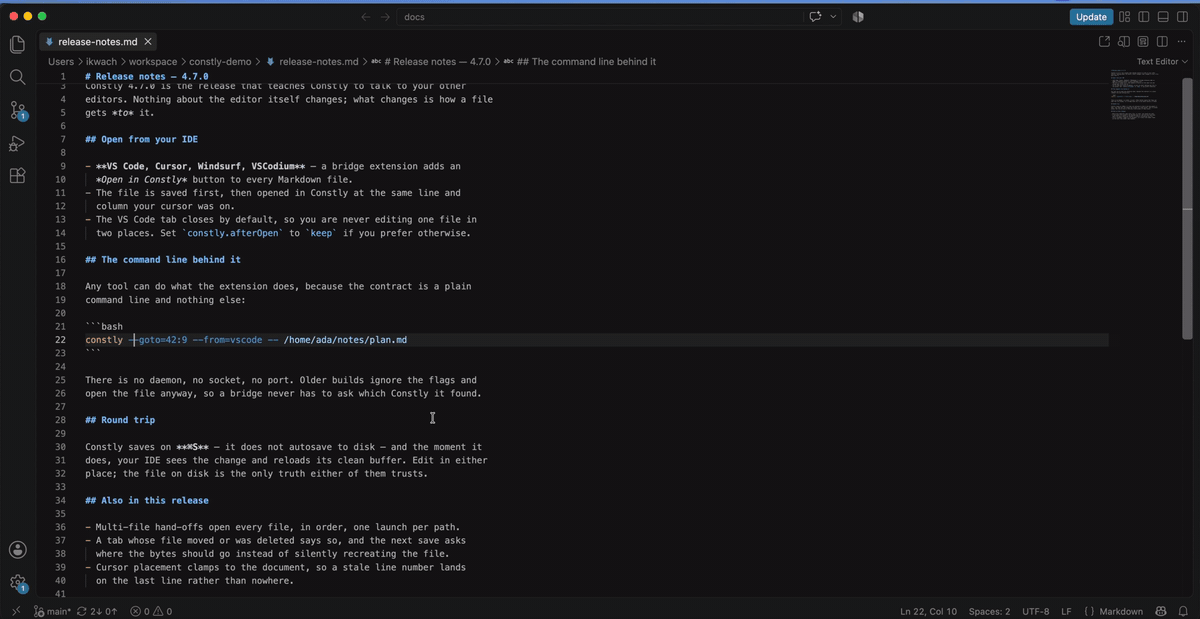Click '--from=vscode' flag on line 22
This screenshot has width=1200, height=619.
point(227,340)
